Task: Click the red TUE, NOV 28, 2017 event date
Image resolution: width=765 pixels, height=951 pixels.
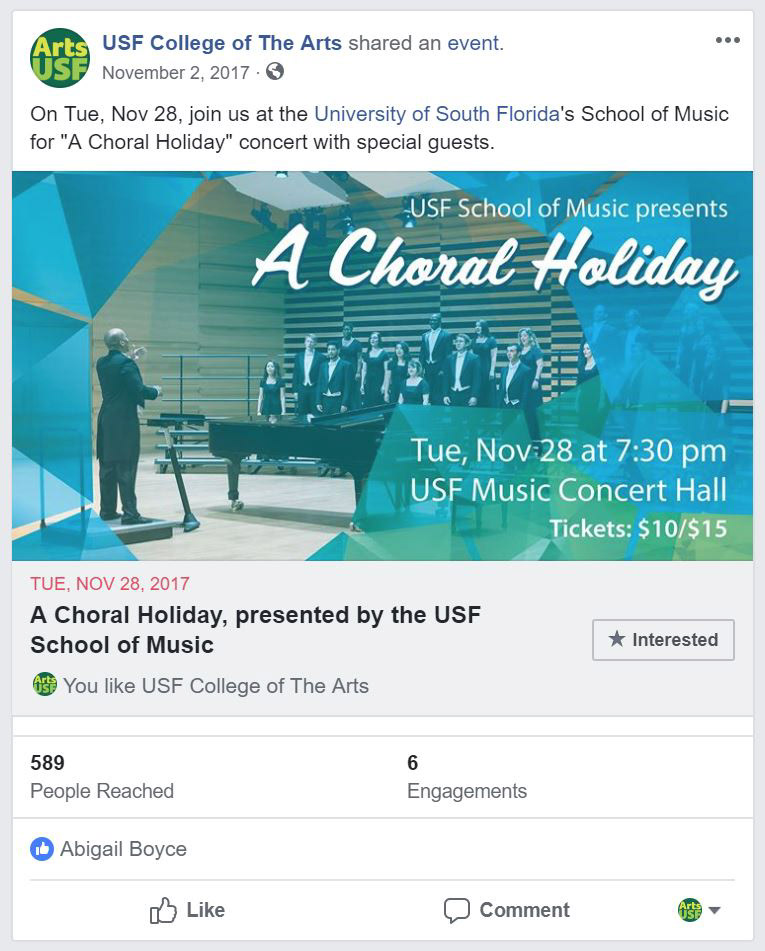Action: coord(110,584)
